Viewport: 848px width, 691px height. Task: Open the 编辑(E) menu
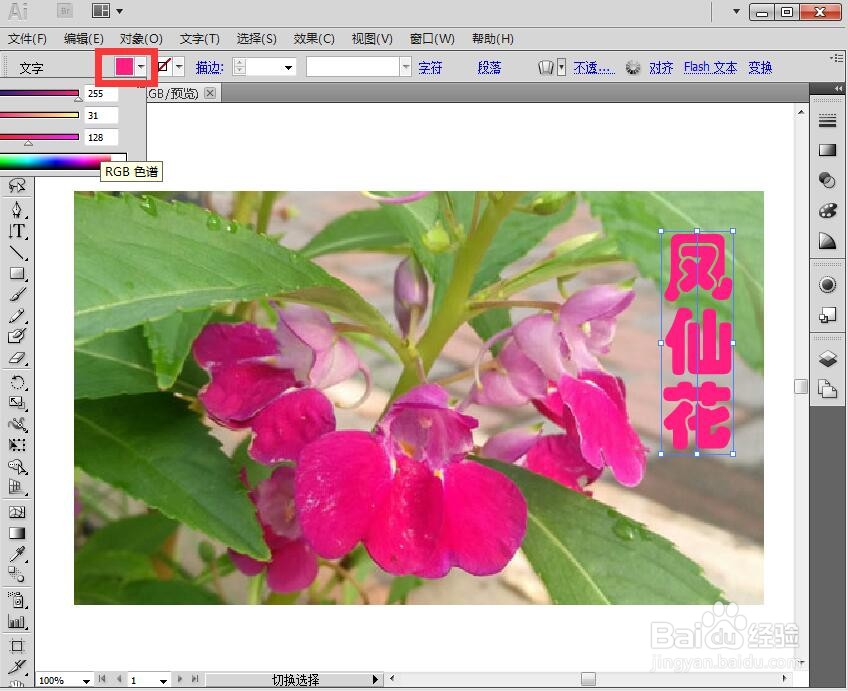83,39
